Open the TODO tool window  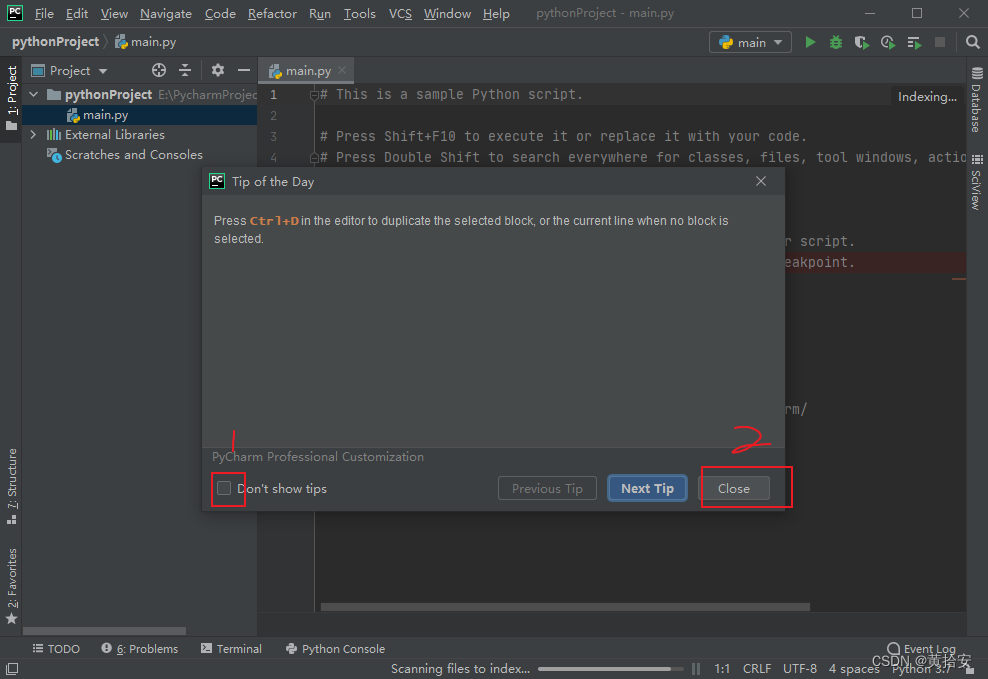[x=56, y=649]
